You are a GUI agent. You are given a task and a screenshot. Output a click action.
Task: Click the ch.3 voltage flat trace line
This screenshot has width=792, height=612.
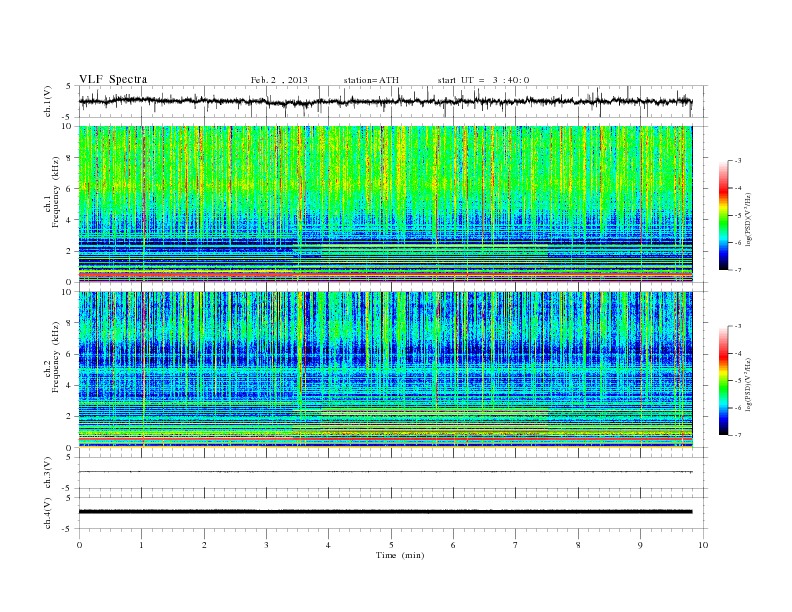coord(385,472)
